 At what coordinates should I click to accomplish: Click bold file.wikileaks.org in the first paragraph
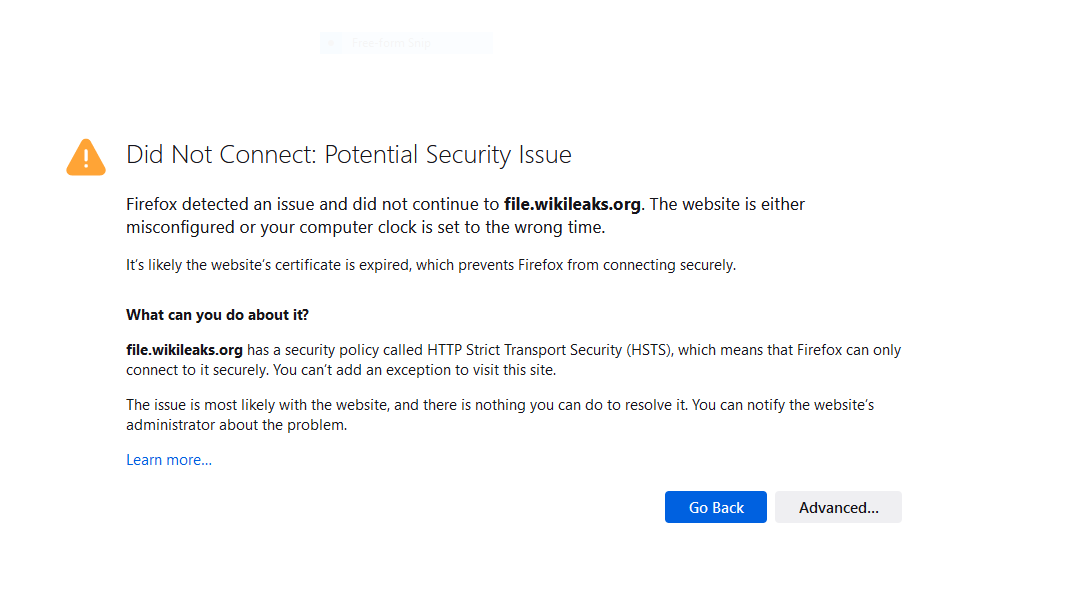coord(572,204)
